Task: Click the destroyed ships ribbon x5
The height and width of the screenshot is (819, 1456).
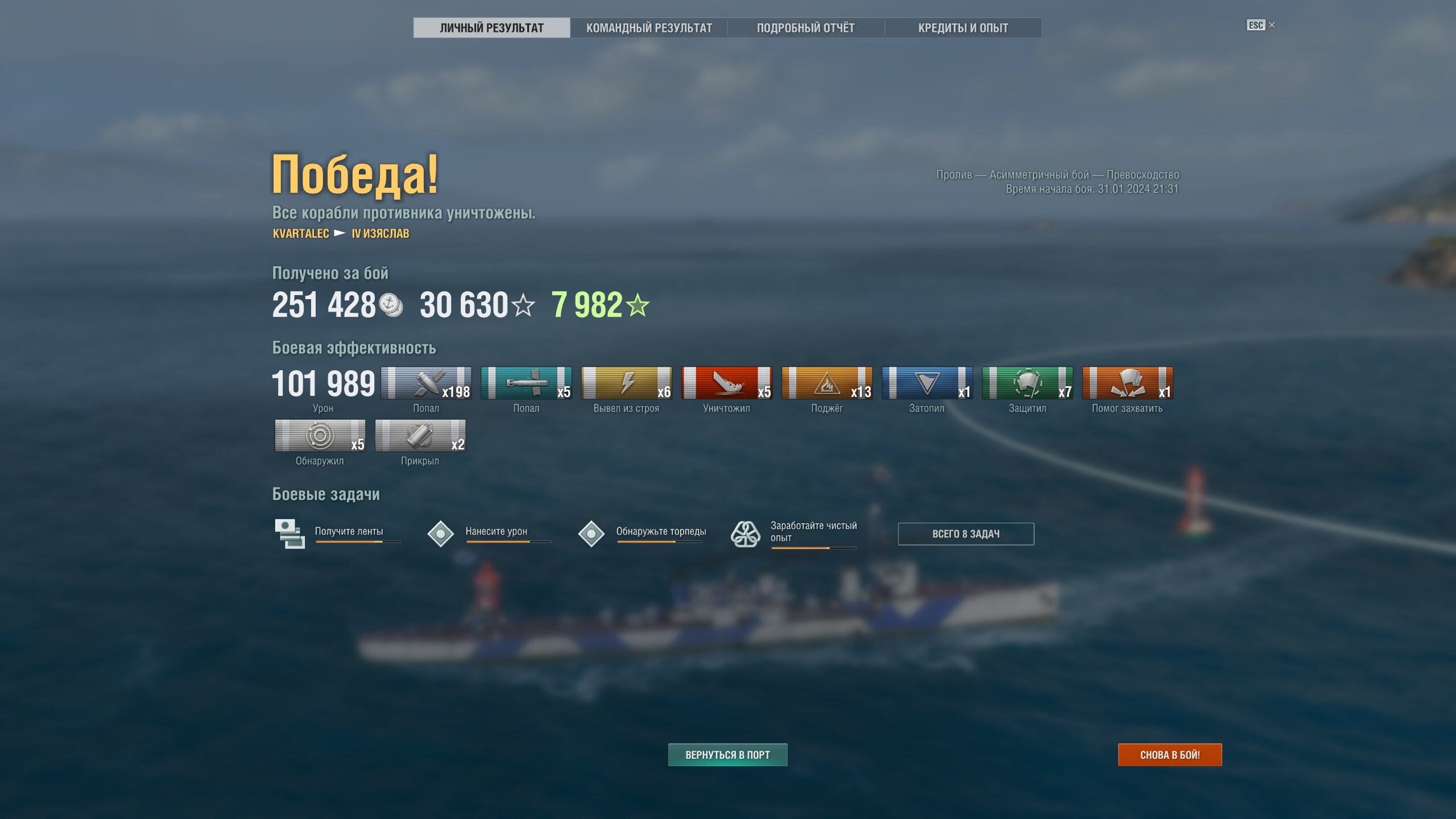Action: click(726, 383)
